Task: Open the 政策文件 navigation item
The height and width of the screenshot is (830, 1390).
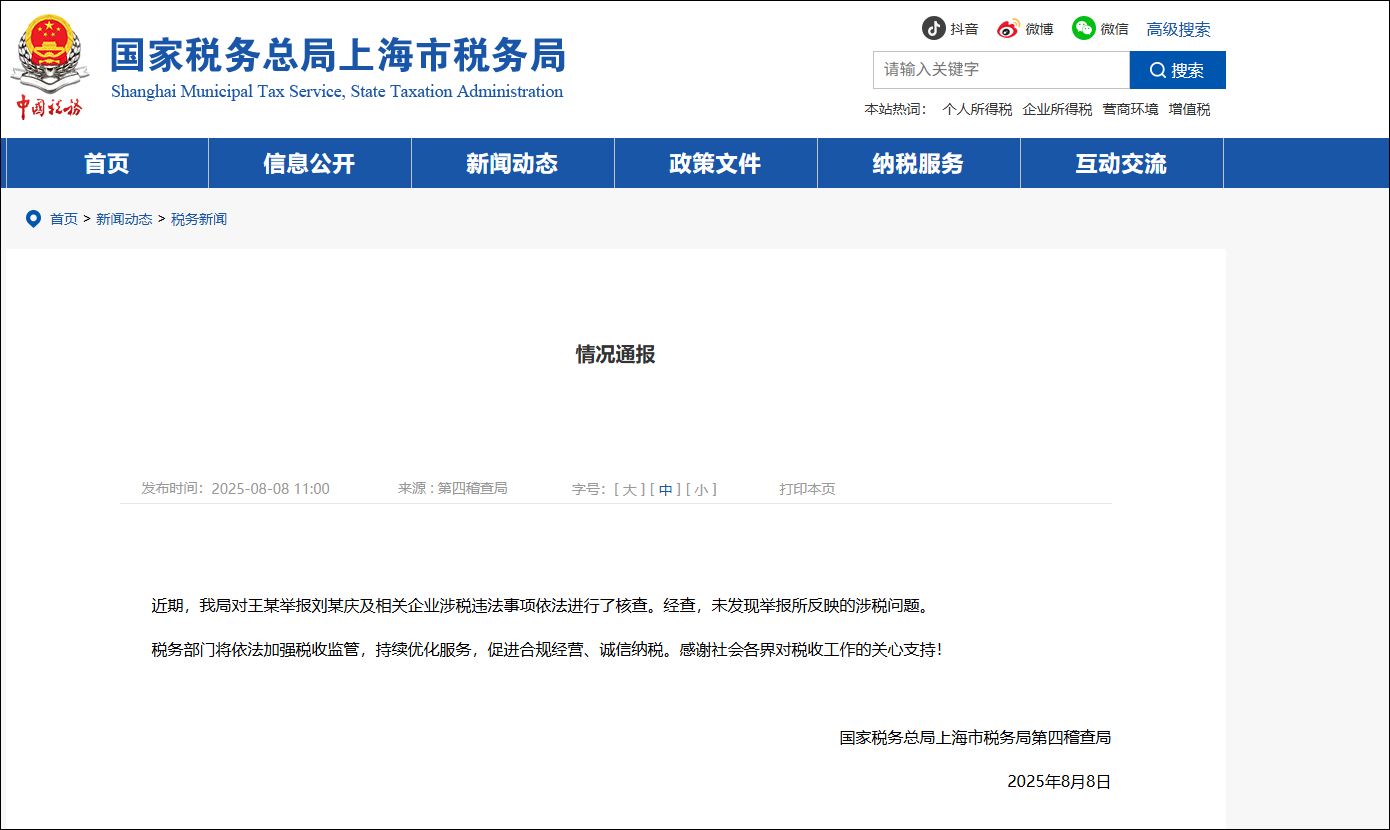Action: tap(715, 164)
